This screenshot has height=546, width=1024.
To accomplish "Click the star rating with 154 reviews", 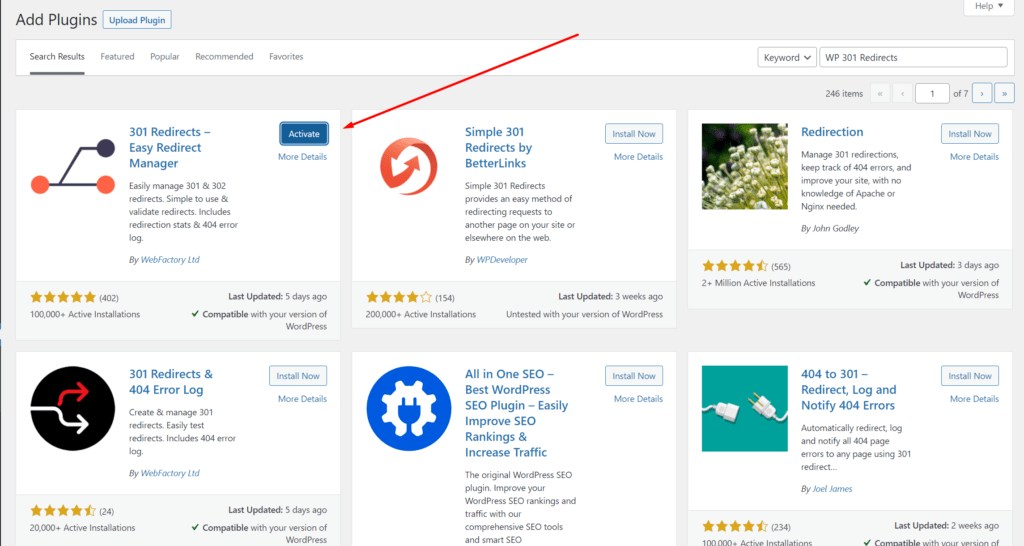I will 399,298.
